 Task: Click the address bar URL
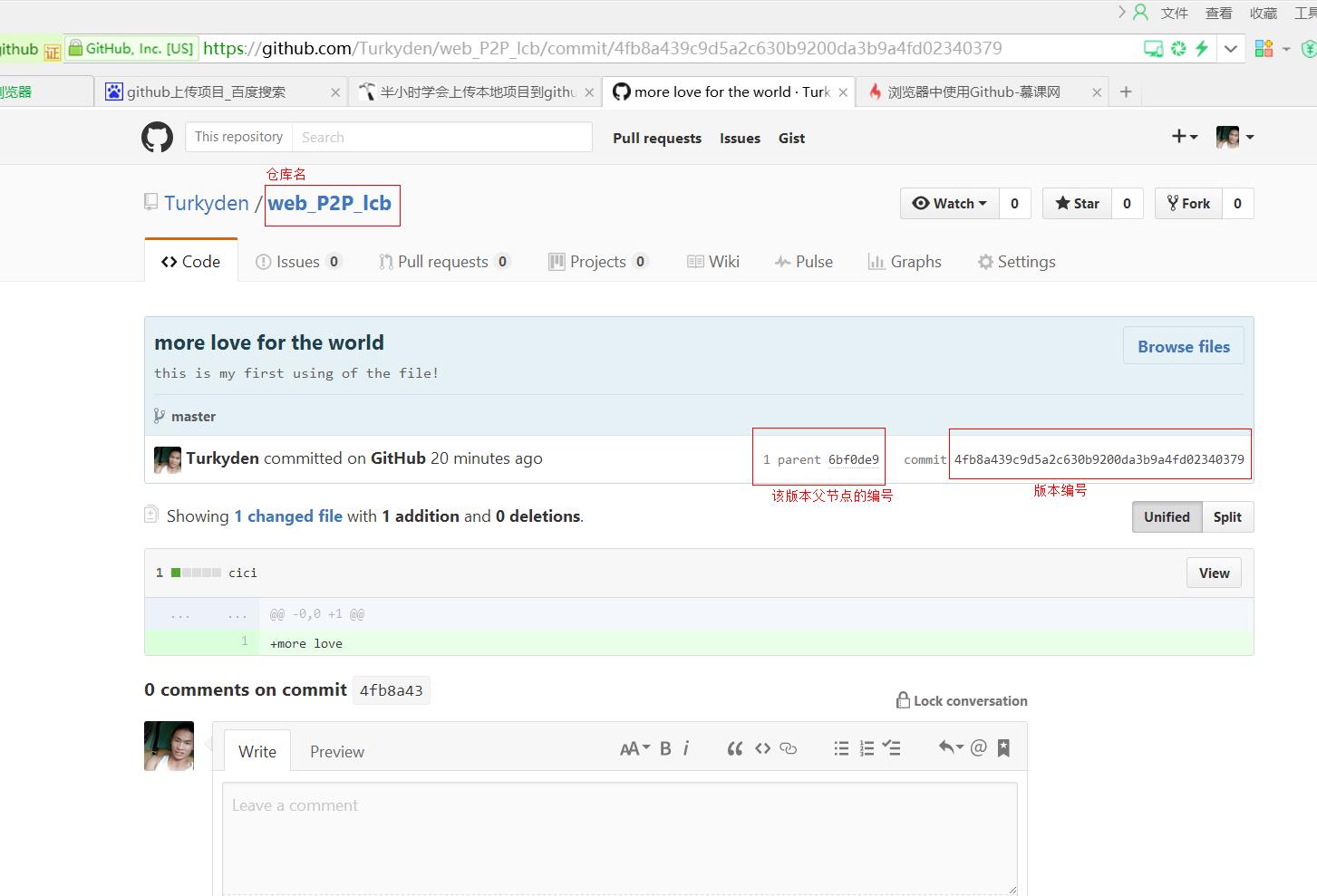(x=603, y=49)
